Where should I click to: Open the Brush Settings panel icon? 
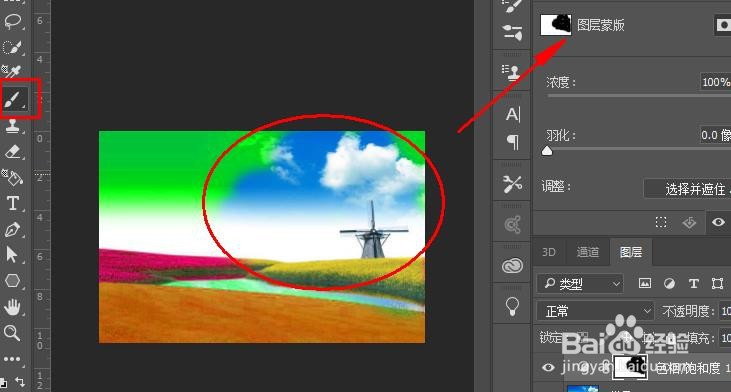coord(512,6)
